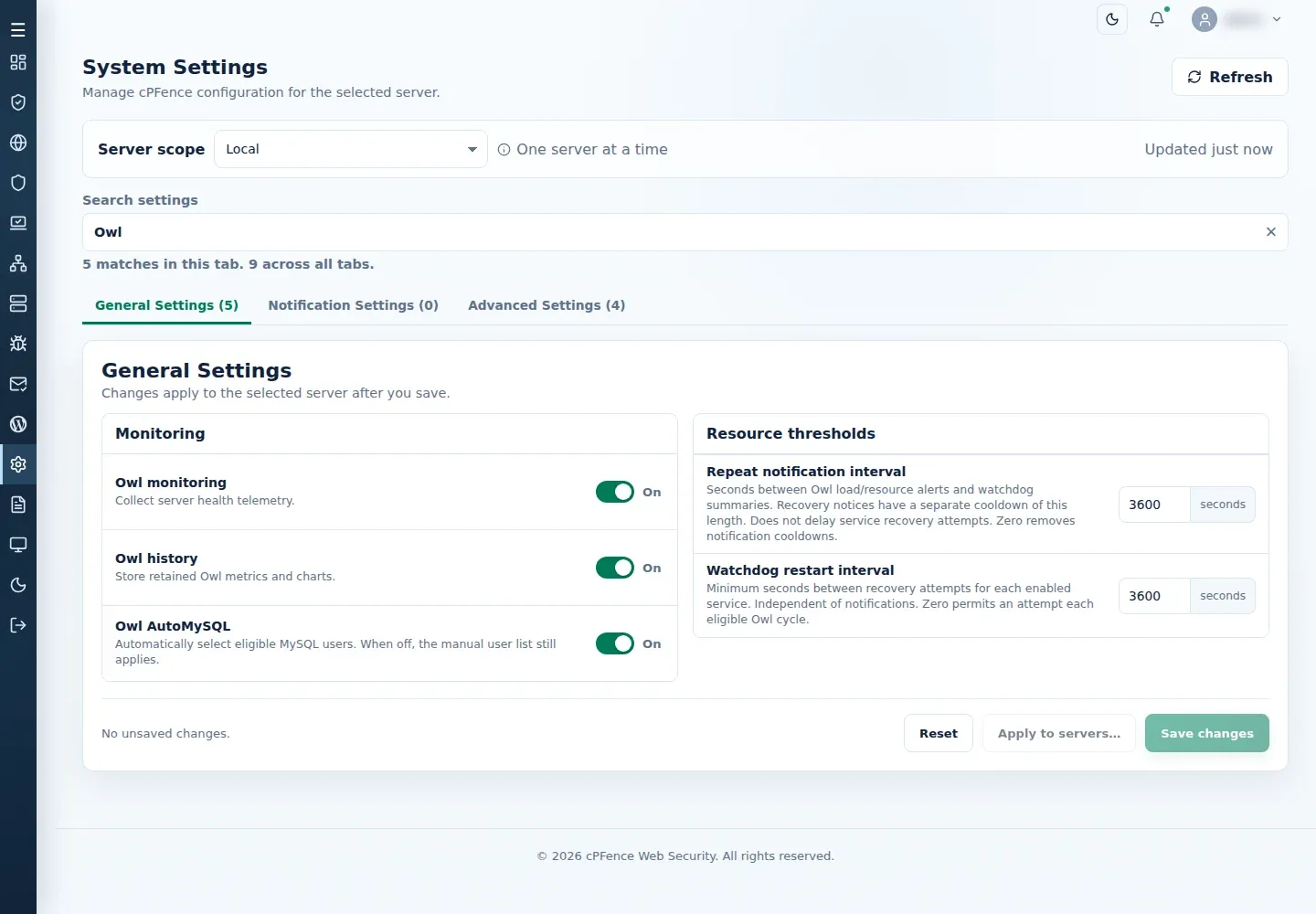The width and height of the screenshot is (1316, 914).
Task: Select the plain shield sidebar icon
Action: pos(18,183)
